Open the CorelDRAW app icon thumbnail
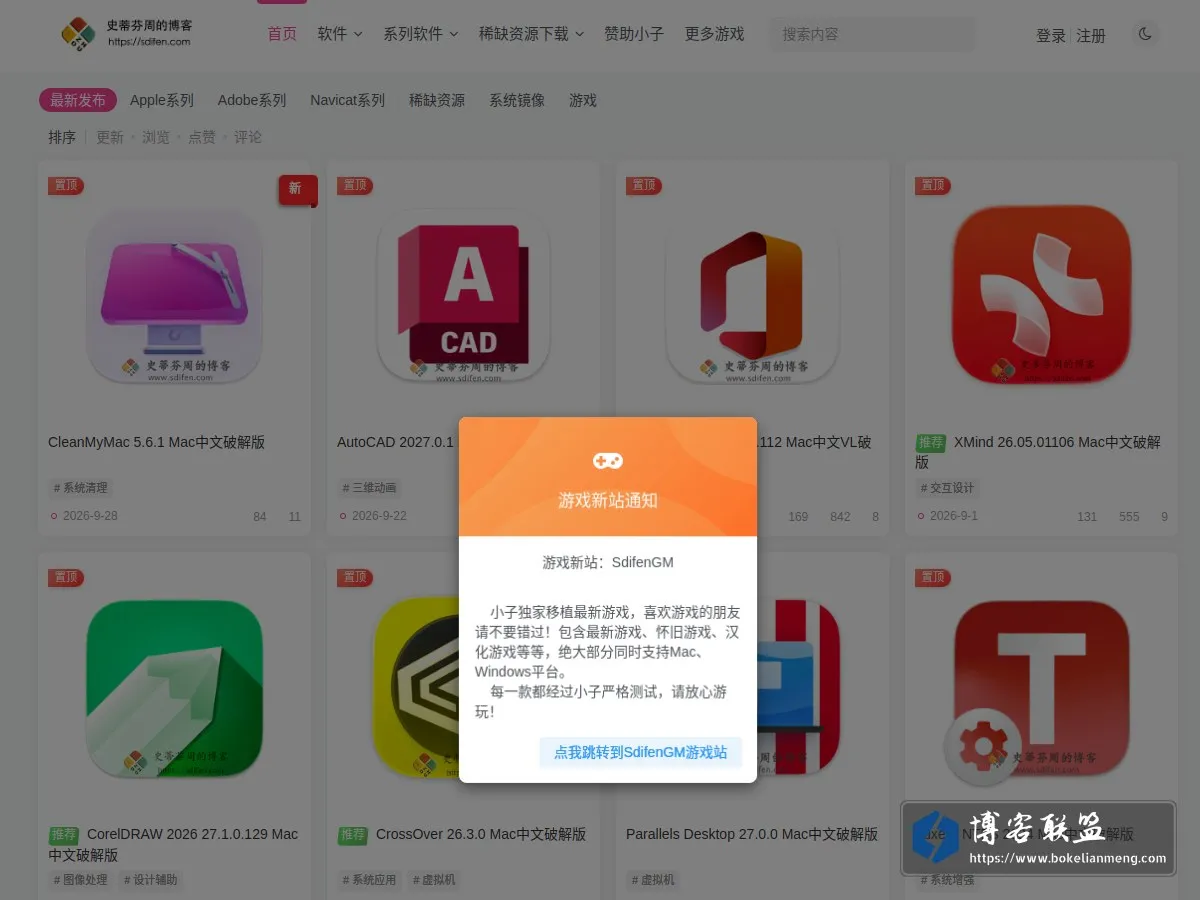Screen dimensions: 1200x900 (174, 690)
